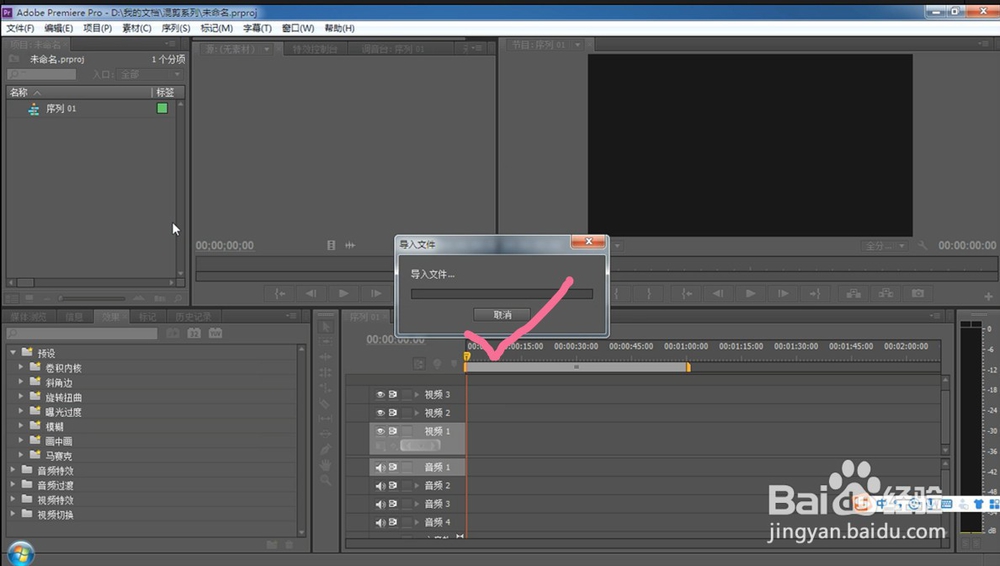
Task: Open the Program monitor button editor plus
Action: tap(988, 296)
